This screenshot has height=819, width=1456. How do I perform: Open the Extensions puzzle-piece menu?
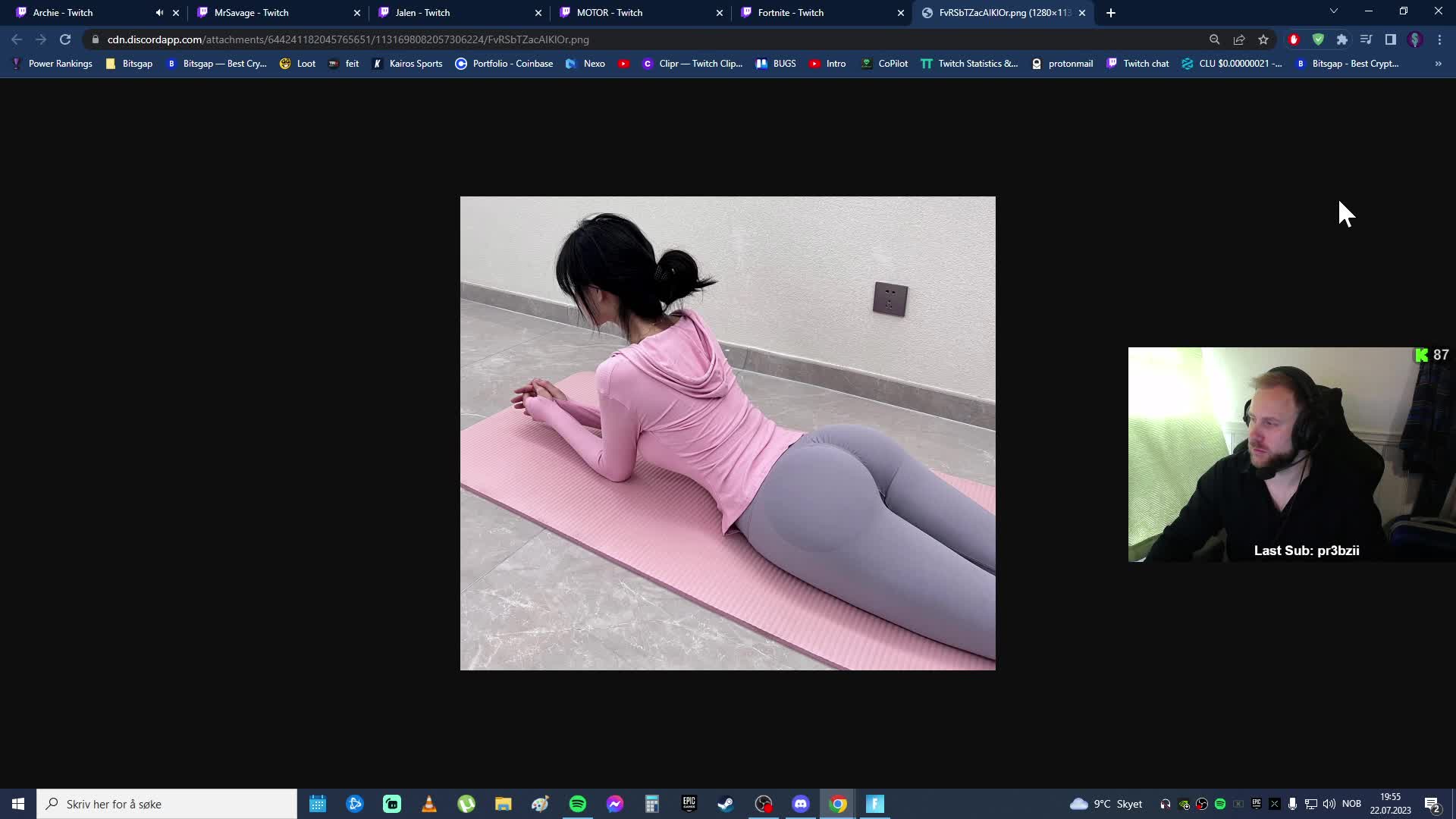(1342, 39)
